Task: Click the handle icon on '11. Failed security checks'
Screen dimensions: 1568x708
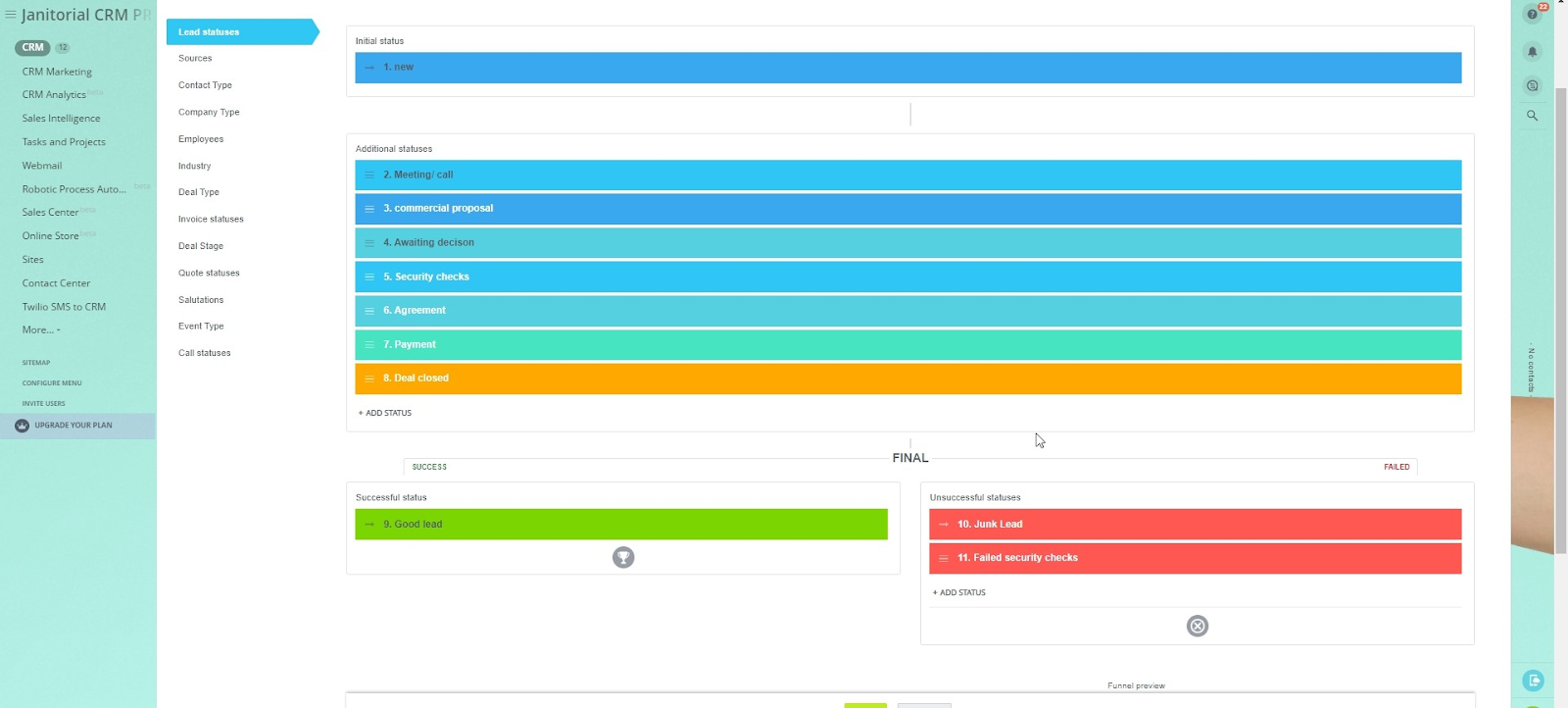Action: coord(944,558)
